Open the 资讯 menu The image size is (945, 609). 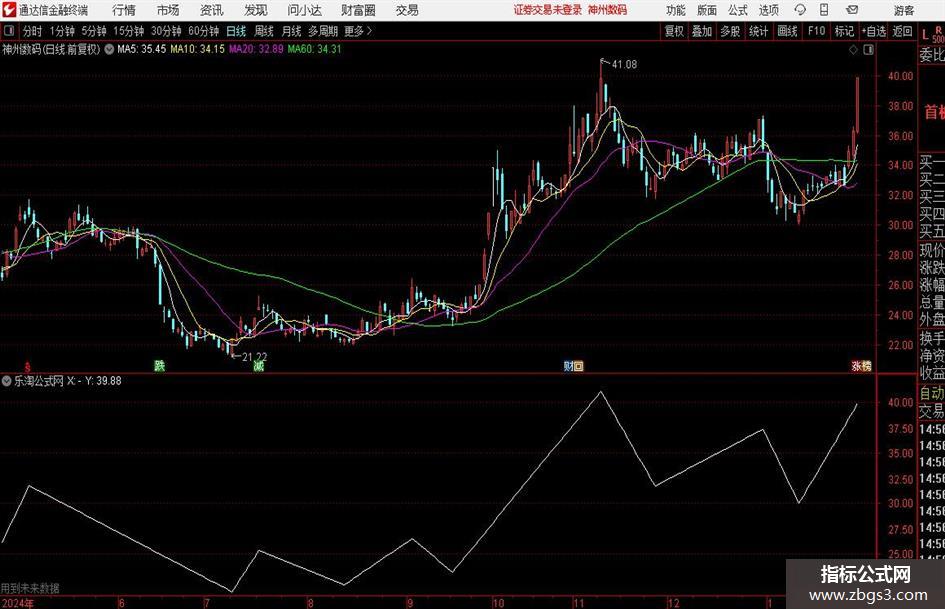point(212,10)
